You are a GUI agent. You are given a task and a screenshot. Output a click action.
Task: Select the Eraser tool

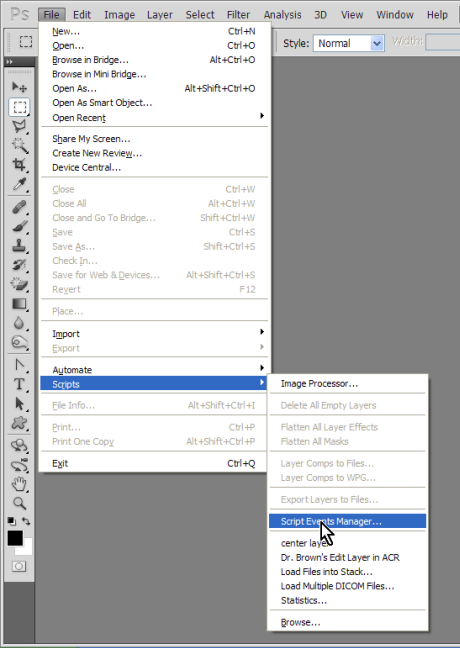pos(19,284)
